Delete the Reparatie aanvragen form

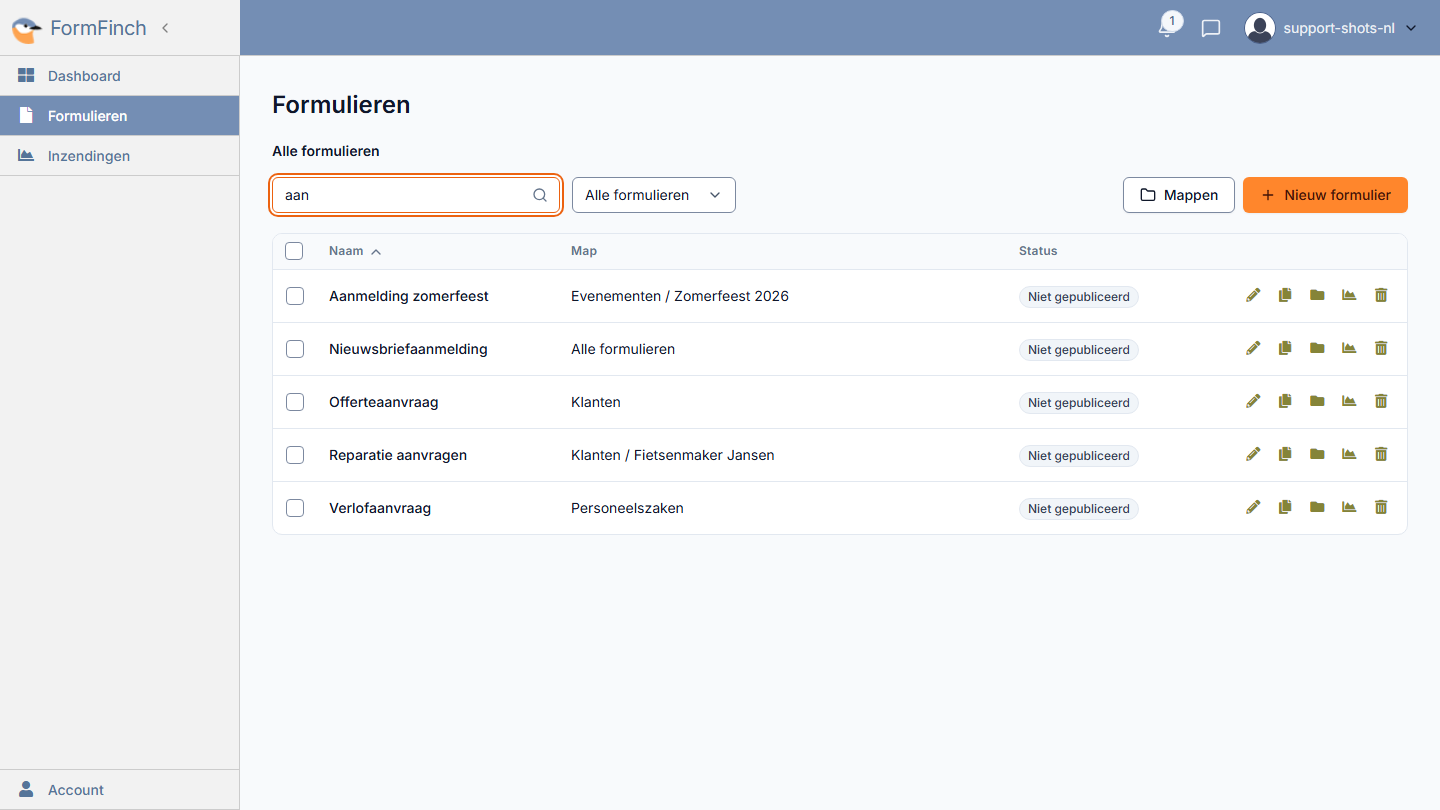[x=1381, y=454]
